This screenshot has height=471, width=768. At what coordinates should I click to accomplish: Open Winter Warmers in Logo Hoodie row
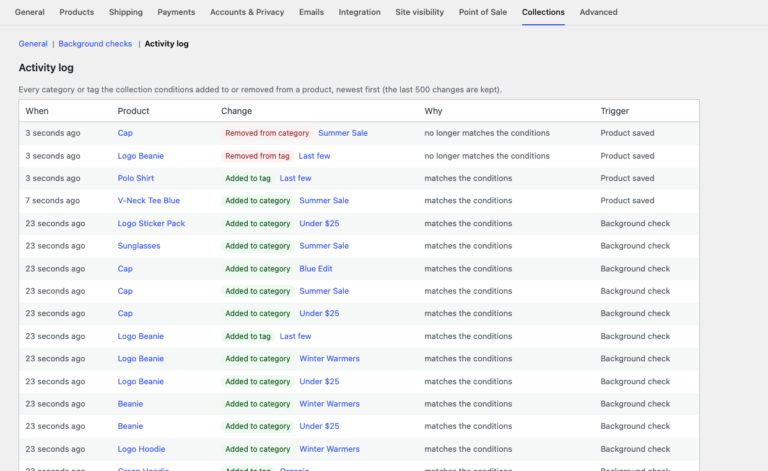click(x=329, y=449)
